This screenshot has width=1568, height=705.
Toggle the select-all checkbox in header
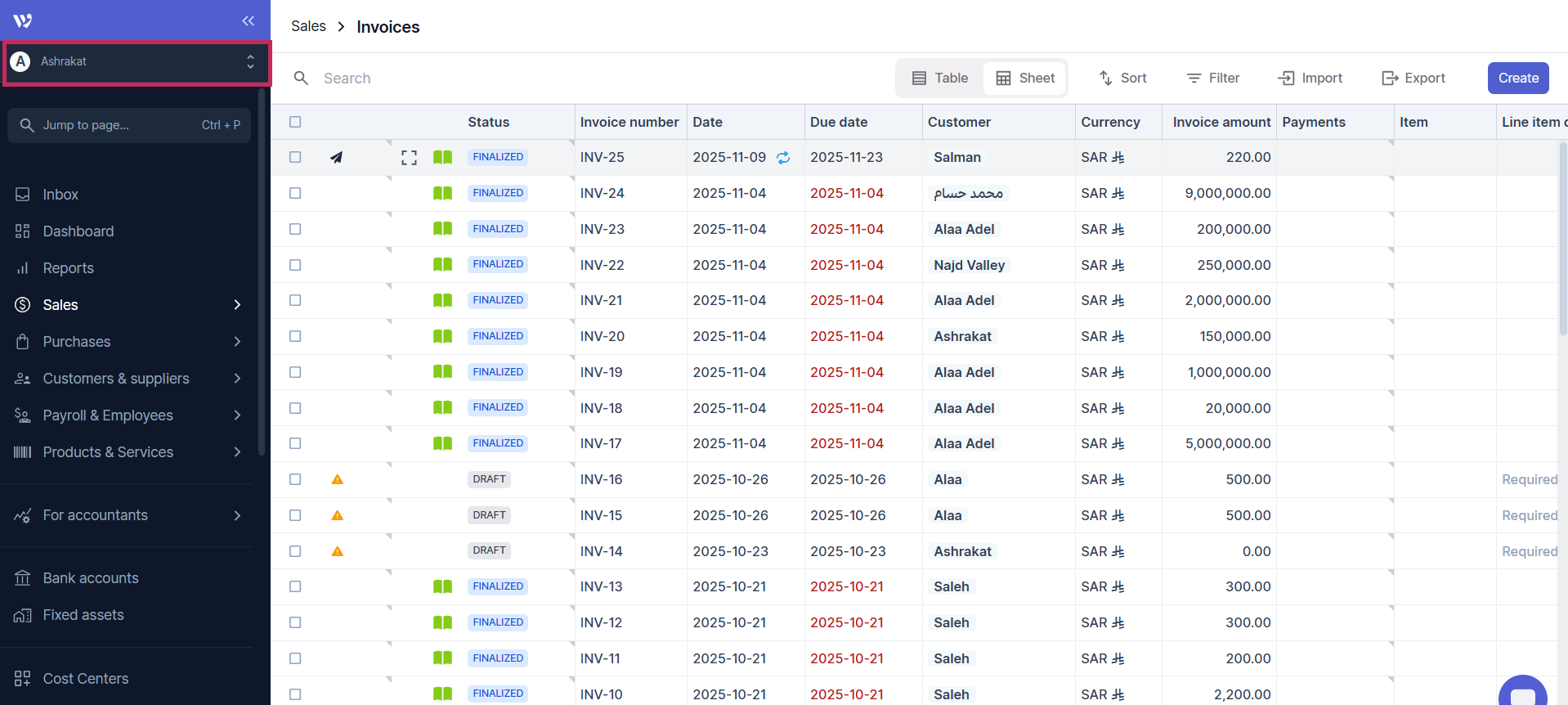295,122
